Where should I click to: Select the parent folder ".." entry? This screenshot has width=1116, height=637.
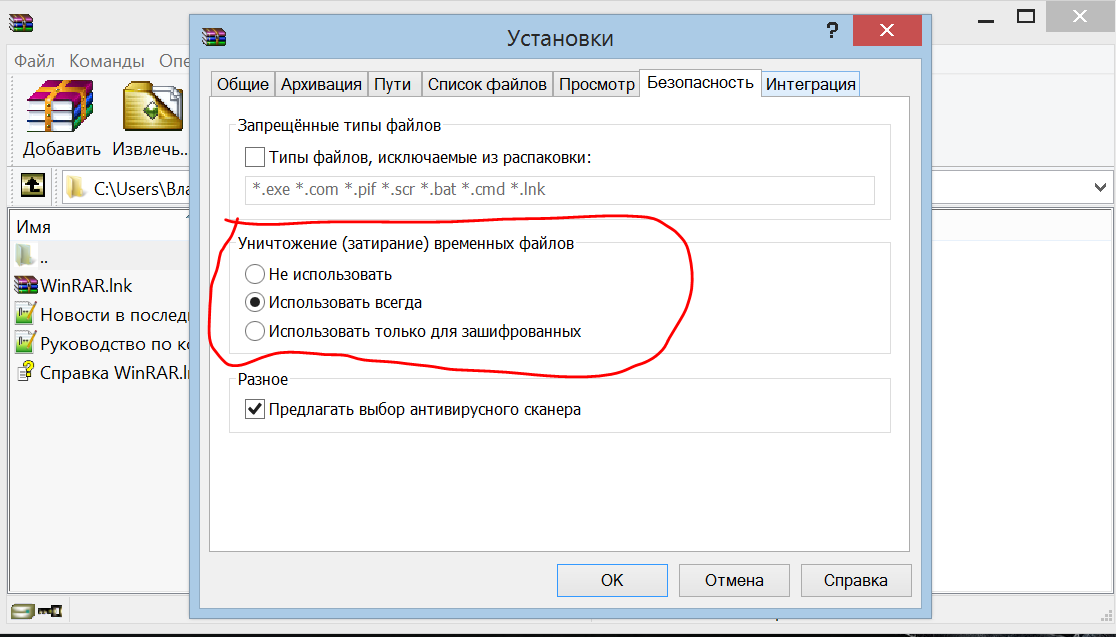[26, 255]
